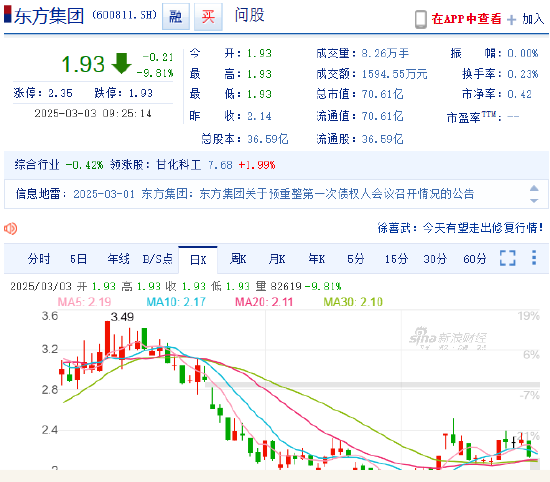Screen dimensions: 550x482
Task: Open the 问股 link
Action: pyautogui.click(x=249, y=15)
